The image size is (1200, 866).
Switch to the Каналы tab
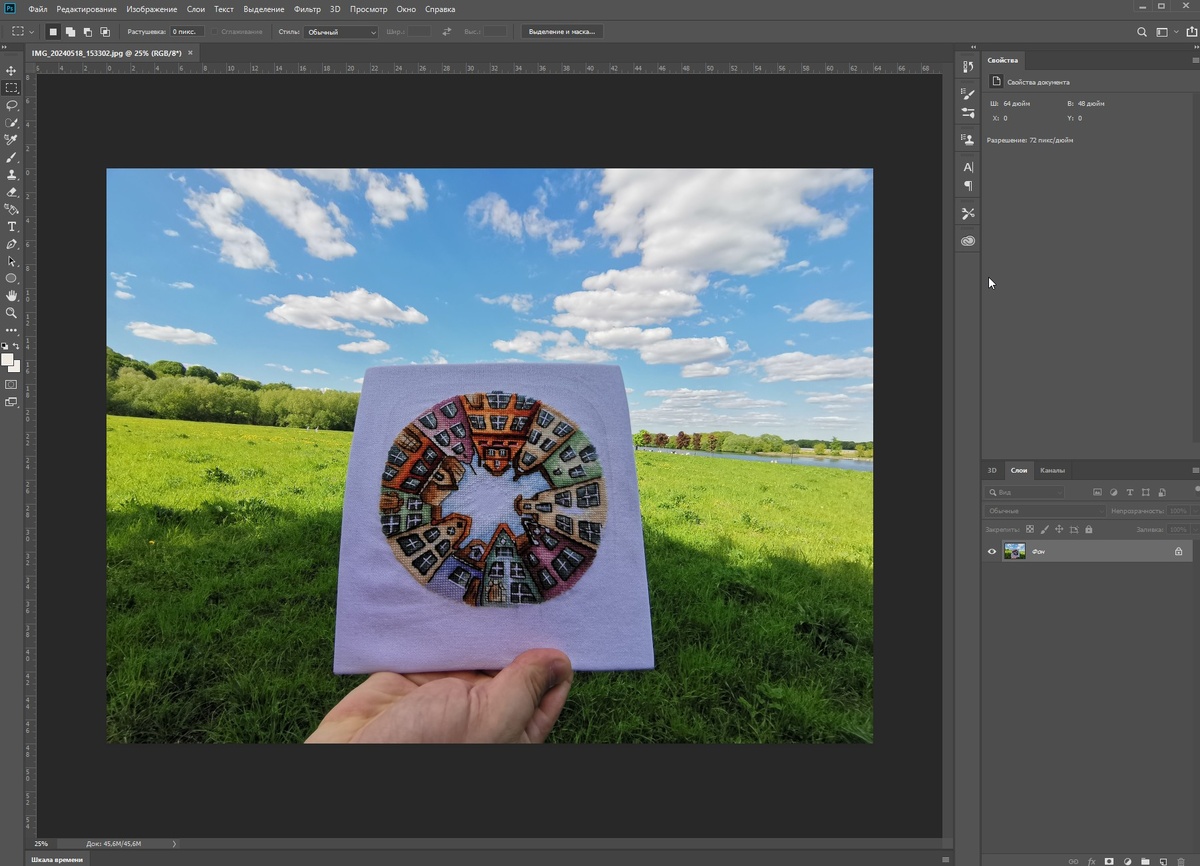click(x=1052, y=470)
